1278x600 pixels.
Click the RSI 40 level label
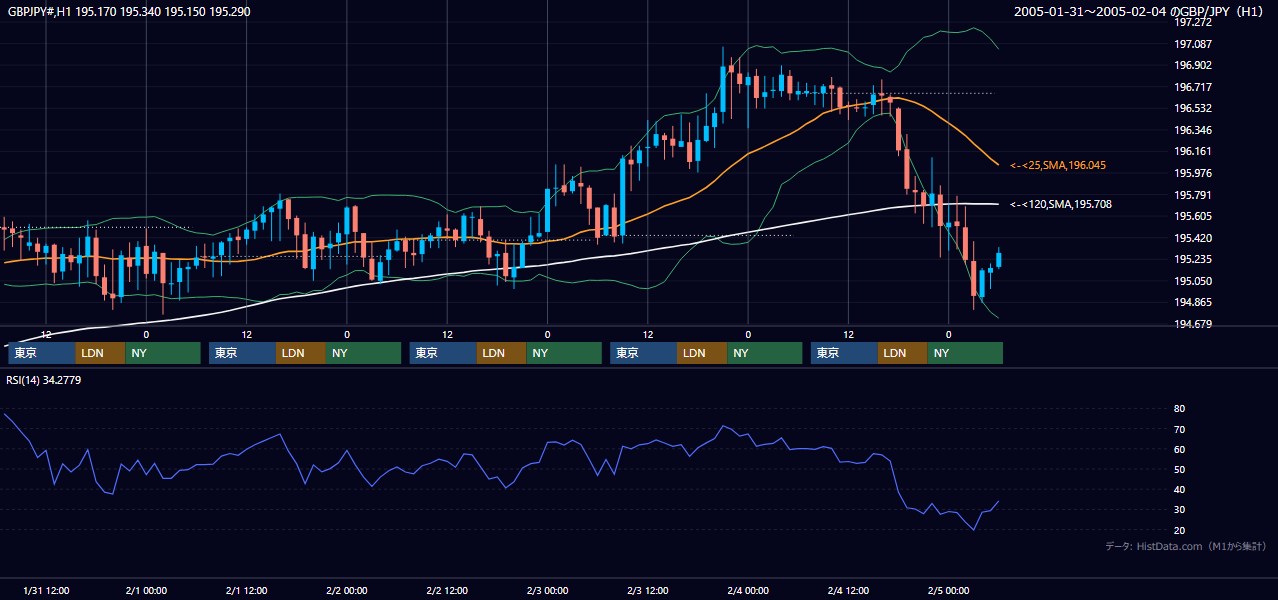point(1179,489)
